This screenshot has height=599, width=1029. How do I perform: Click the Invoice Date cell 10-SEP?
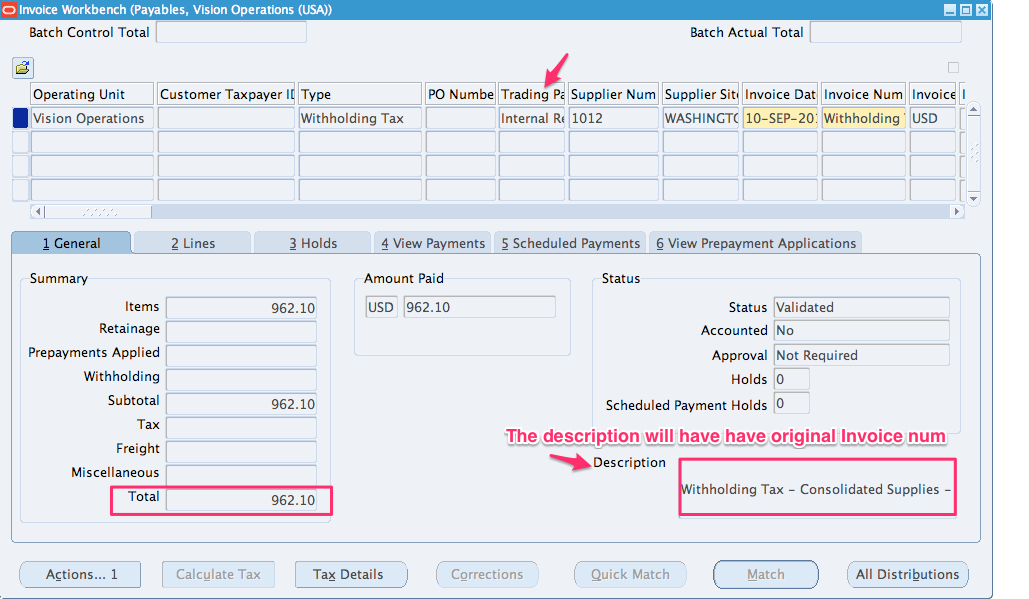[x=780, y=118]
